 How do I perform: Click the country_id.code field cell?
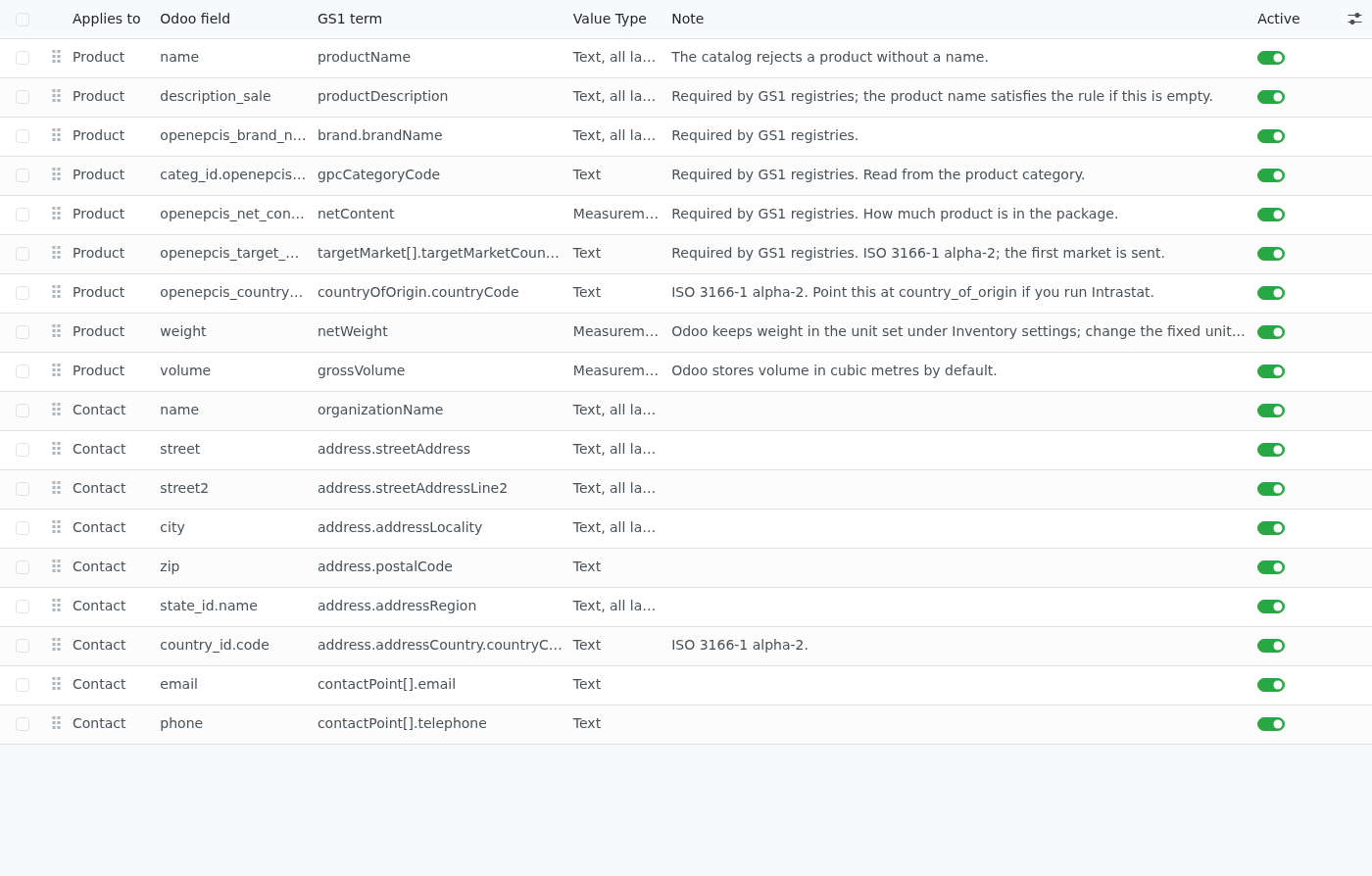click(x=215, y=645)
